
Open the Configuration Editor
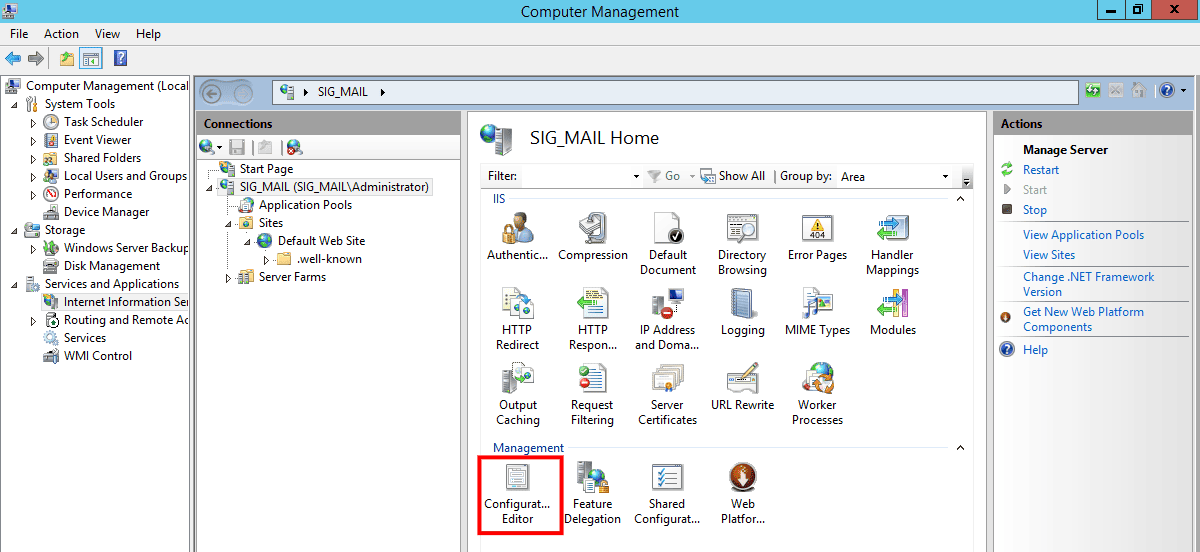(x=518, y=494)
